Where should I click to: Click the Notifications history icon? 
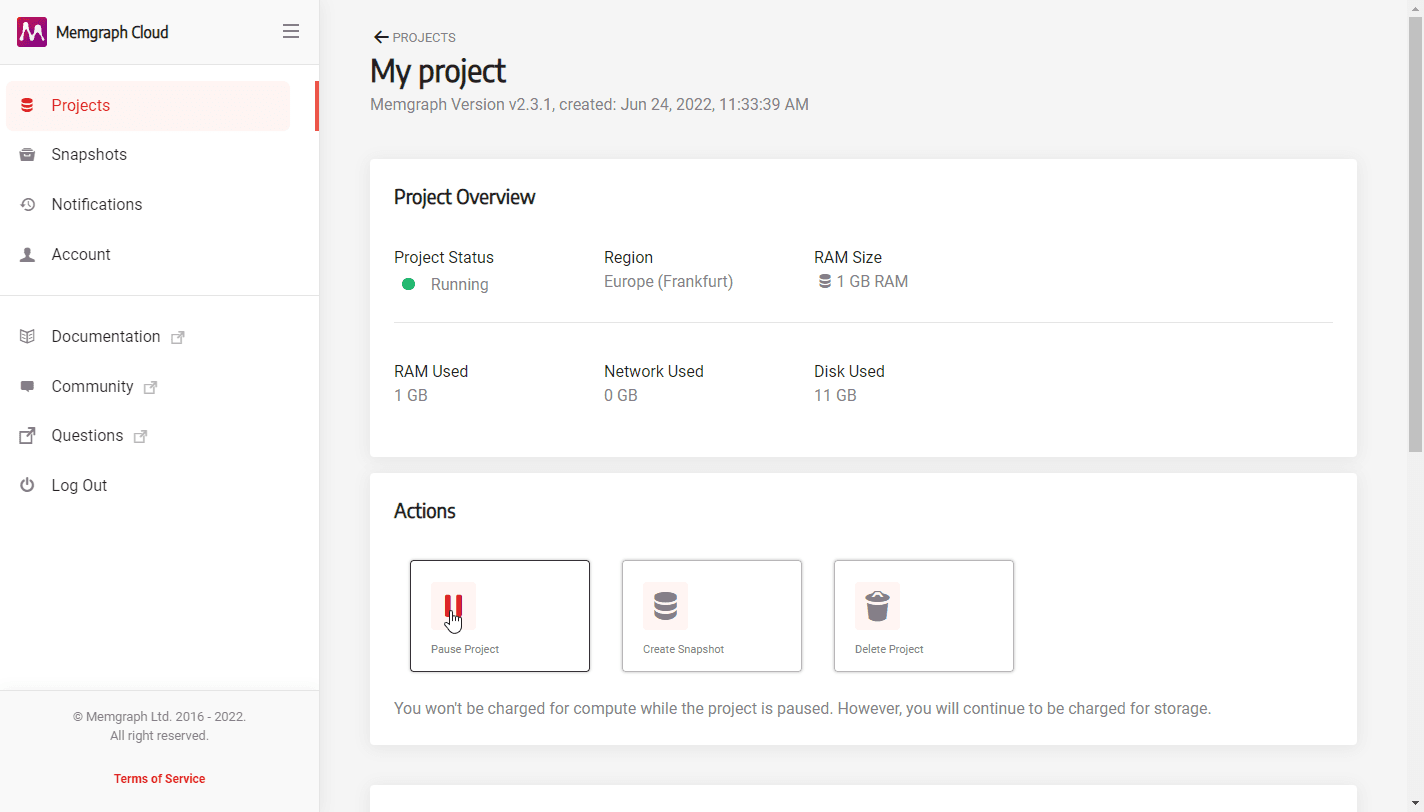point(28,205)
